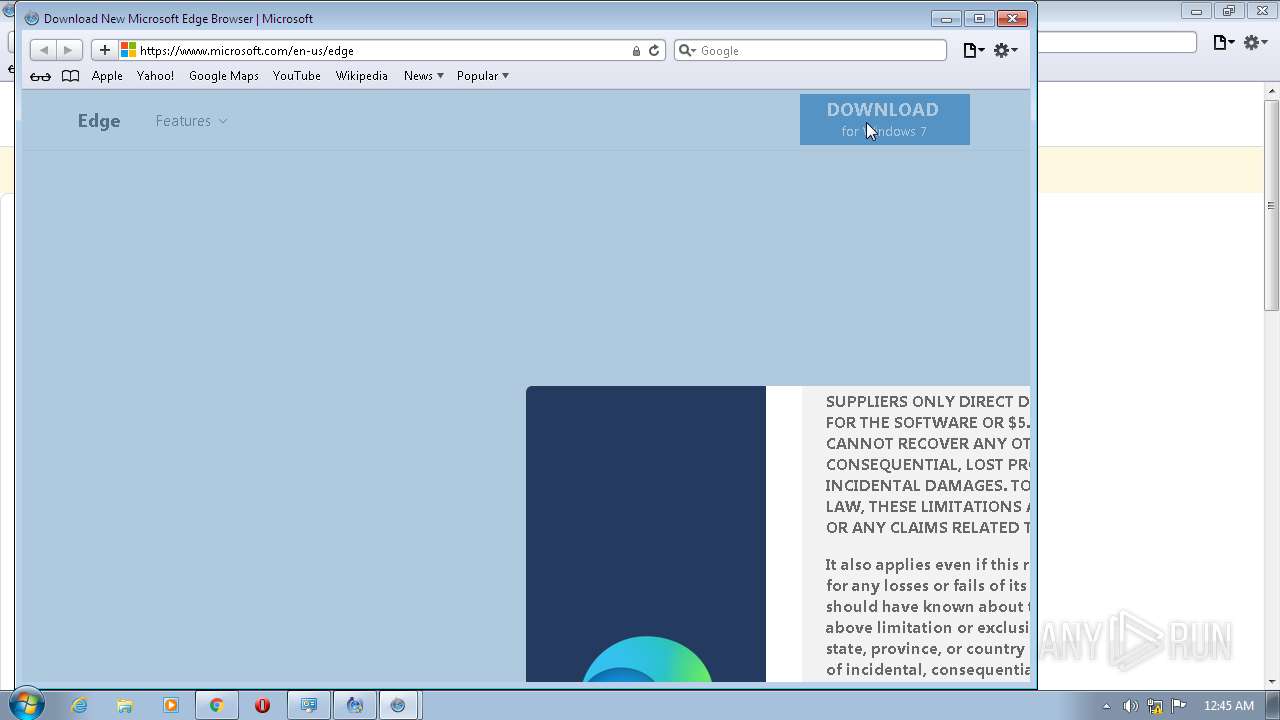
Task: Click the padlock security icon in the address bar
Action: pyautogui.click(x=636, y=50)
